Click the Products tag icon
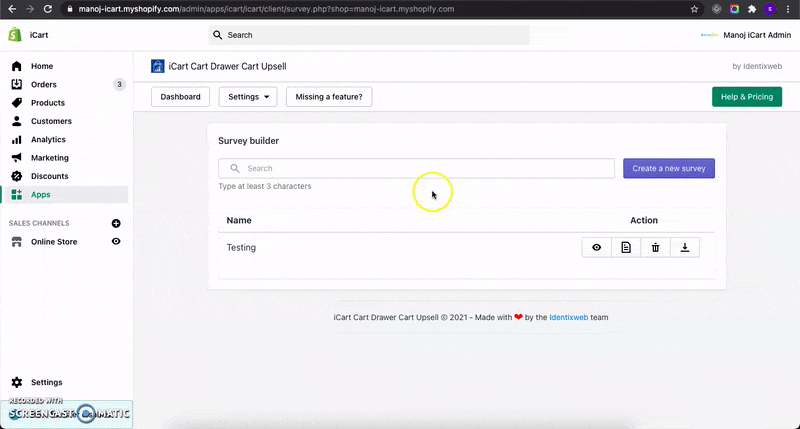 click(17, 103)
